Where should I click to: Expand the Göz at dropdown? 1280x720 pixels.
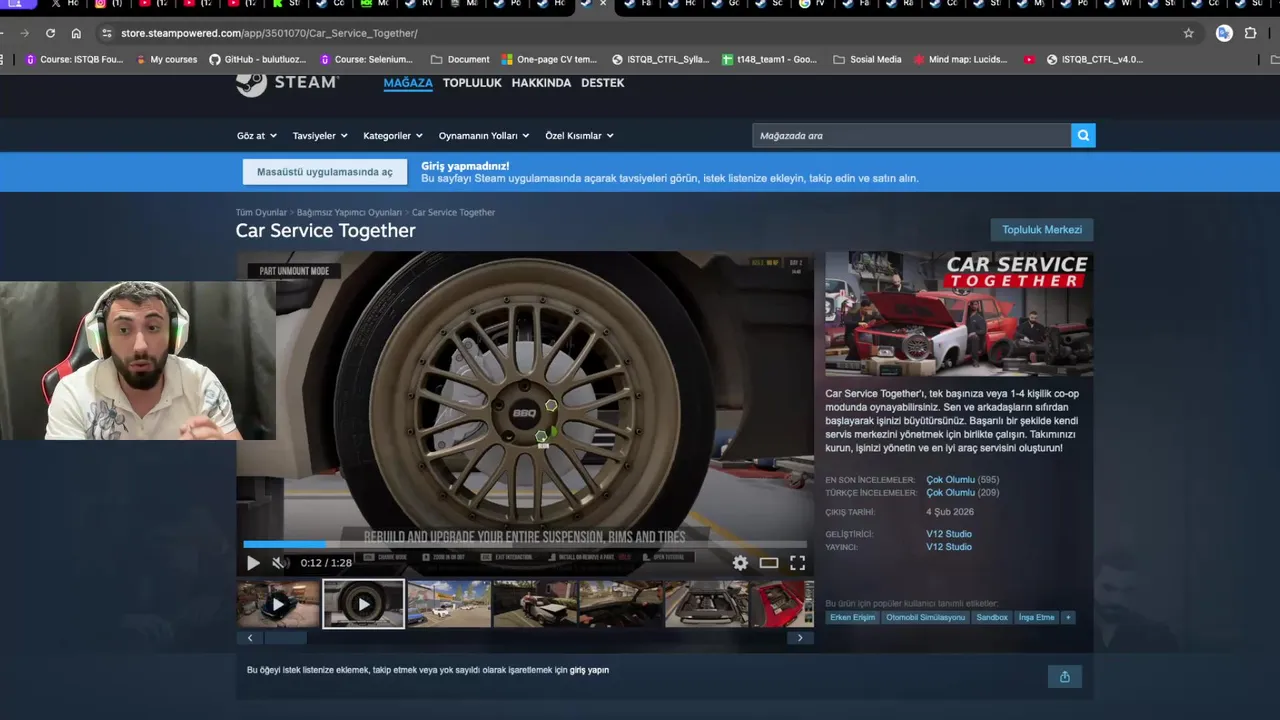click(x=257, y=136)
